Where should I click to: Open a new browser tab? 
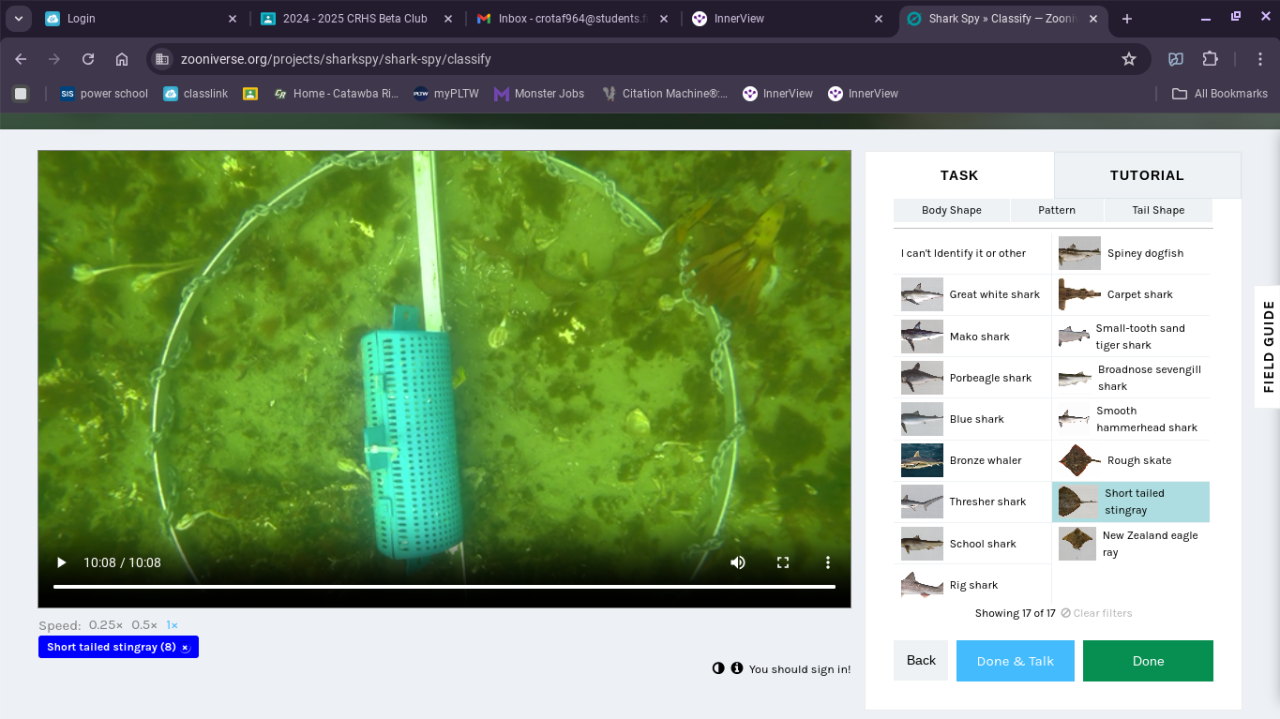(x=1127, y=19)
